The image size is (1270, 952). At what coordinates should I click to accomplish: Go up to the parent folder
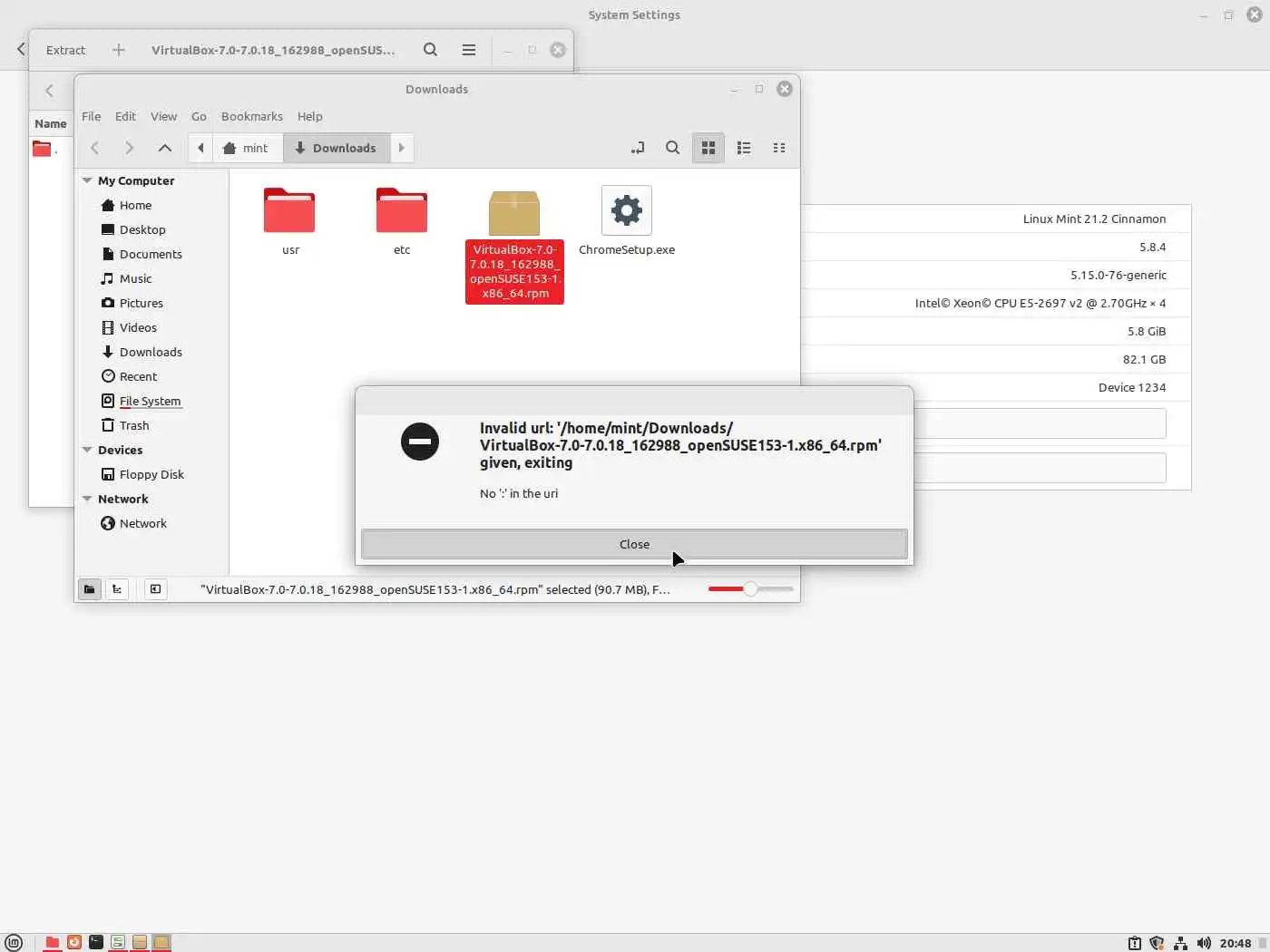click(164, 148)
